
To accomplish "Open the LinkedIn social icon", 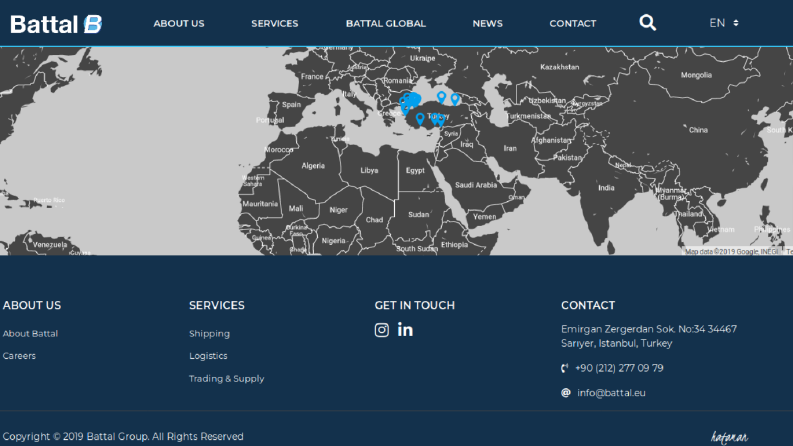I will [405, 330].
